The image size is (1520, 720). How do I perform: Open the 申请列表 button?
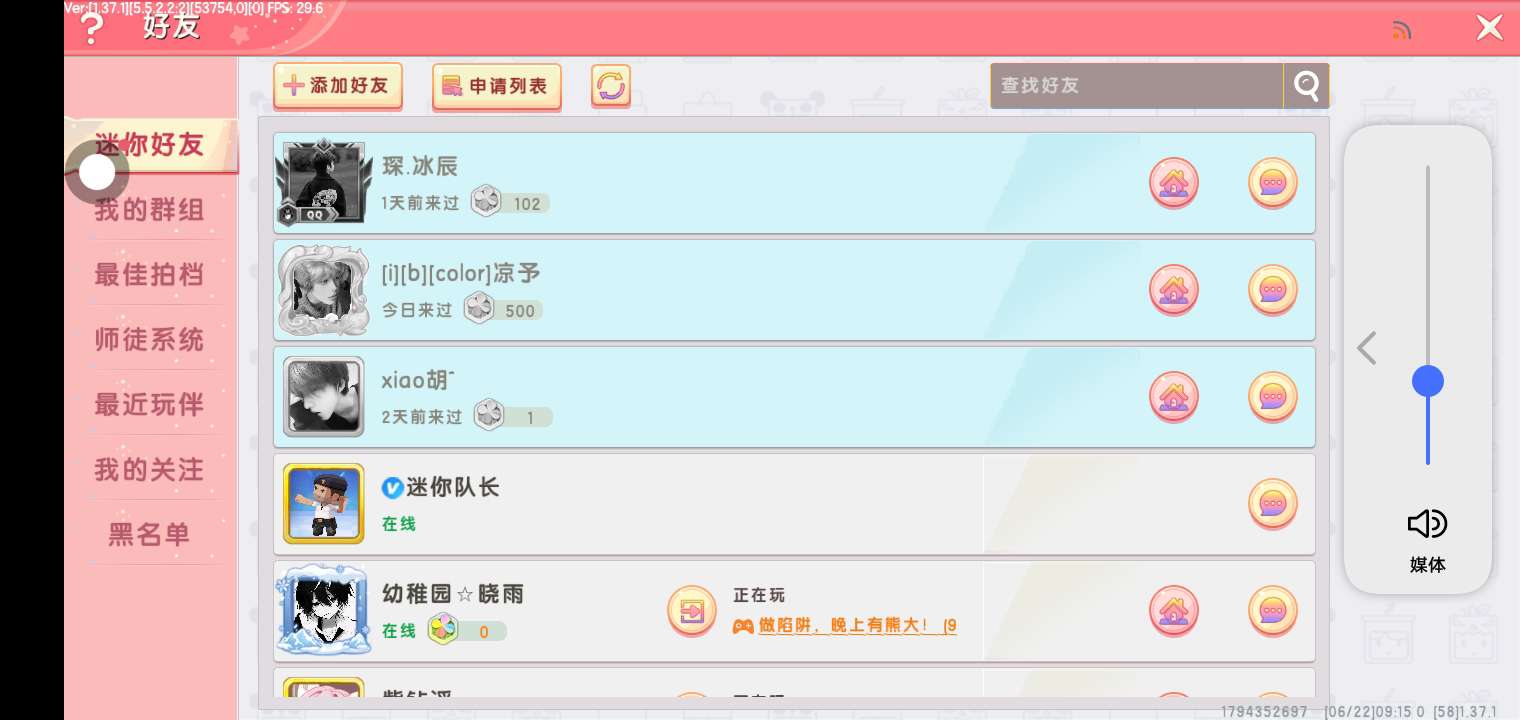pyautogui.click(x=497, y=86)
